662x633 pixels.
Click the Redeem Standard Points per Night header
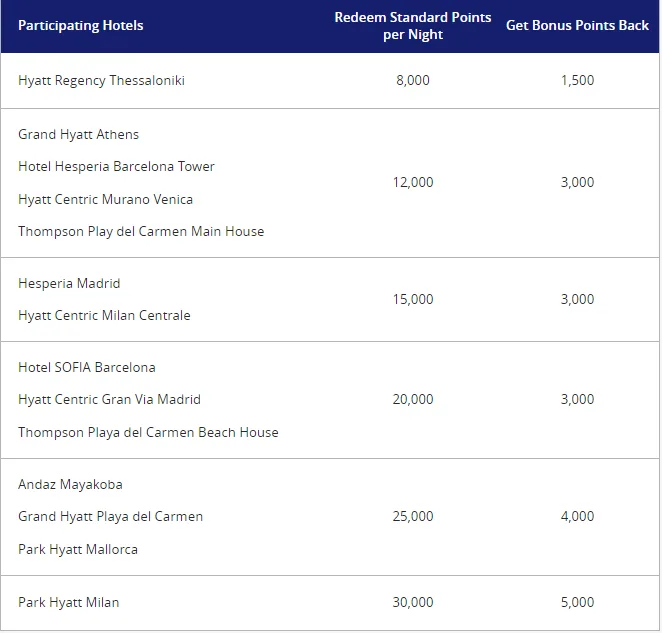coord(413,25)
